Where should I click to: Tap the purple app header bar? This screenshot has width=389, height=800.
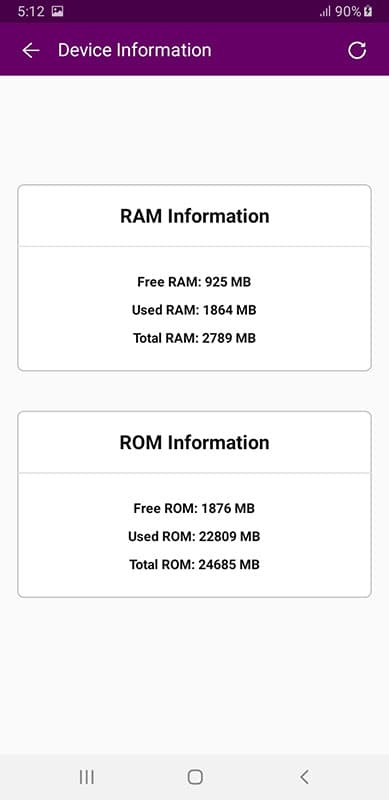coord(194,49)
